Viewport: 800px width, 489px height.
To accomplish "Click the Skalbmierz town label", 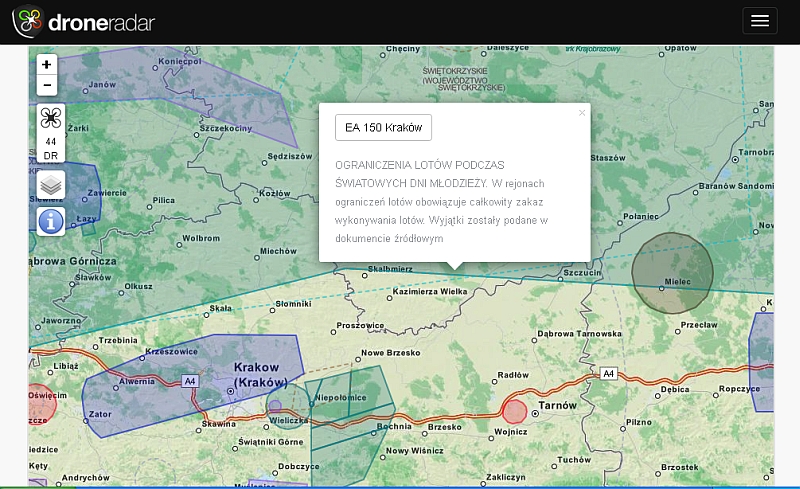I will [x=390, y=269].
